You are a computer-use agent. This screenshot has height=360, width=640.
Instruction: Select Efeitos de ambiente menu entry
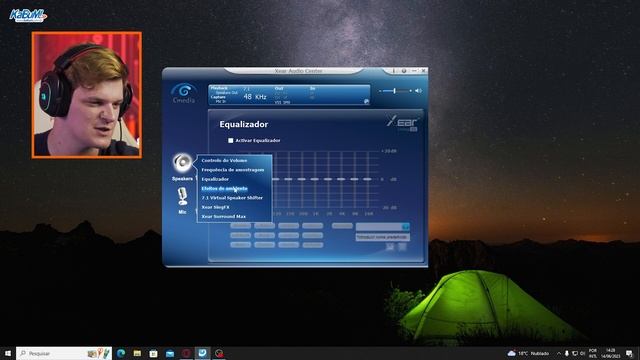click(224, 189)
